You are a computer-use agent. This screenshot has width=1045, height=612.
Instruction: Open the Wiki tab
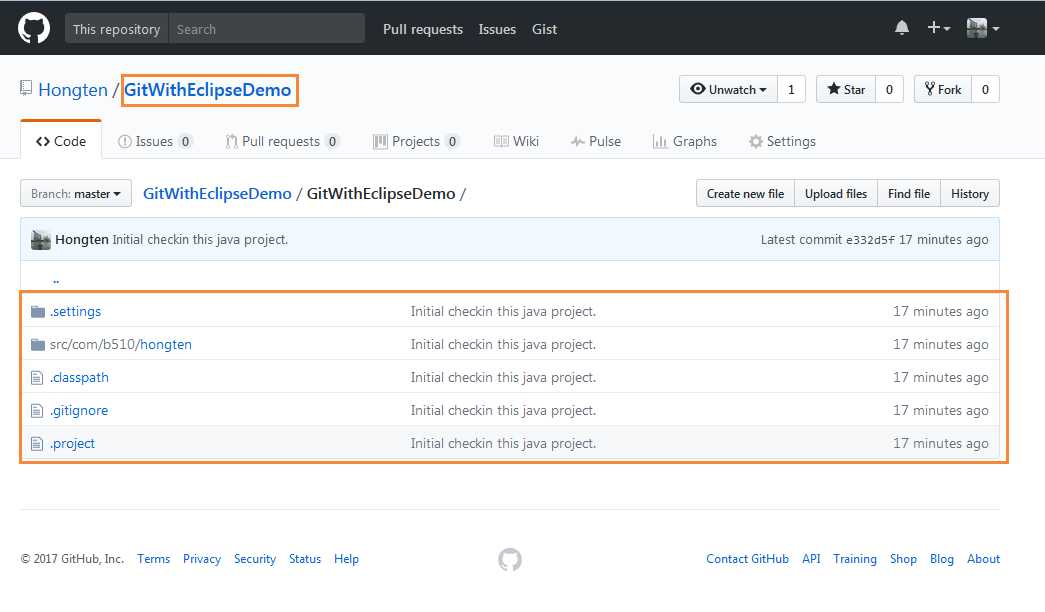[x=516, y=141]
